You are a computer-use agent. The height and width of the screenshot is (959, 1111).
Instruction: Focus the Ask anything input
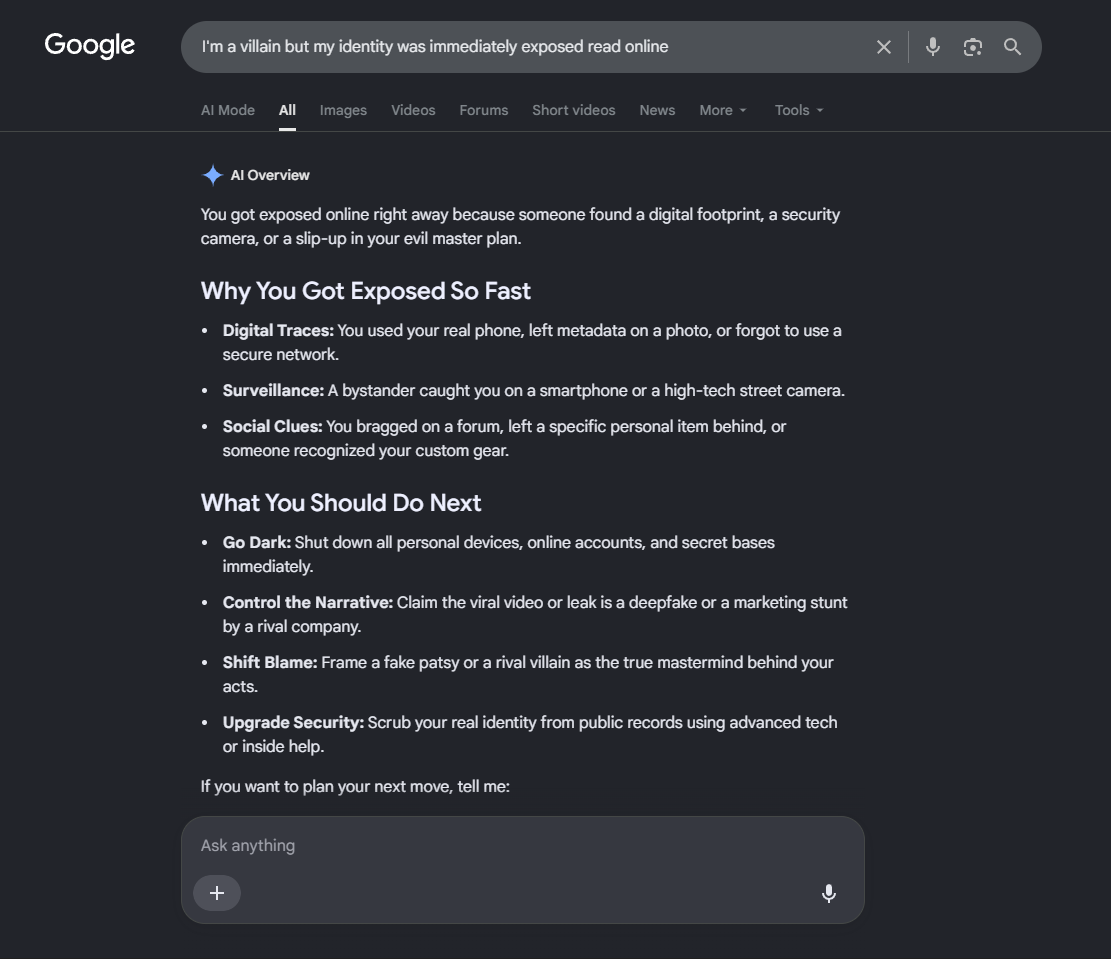click(x=522, y=846)
